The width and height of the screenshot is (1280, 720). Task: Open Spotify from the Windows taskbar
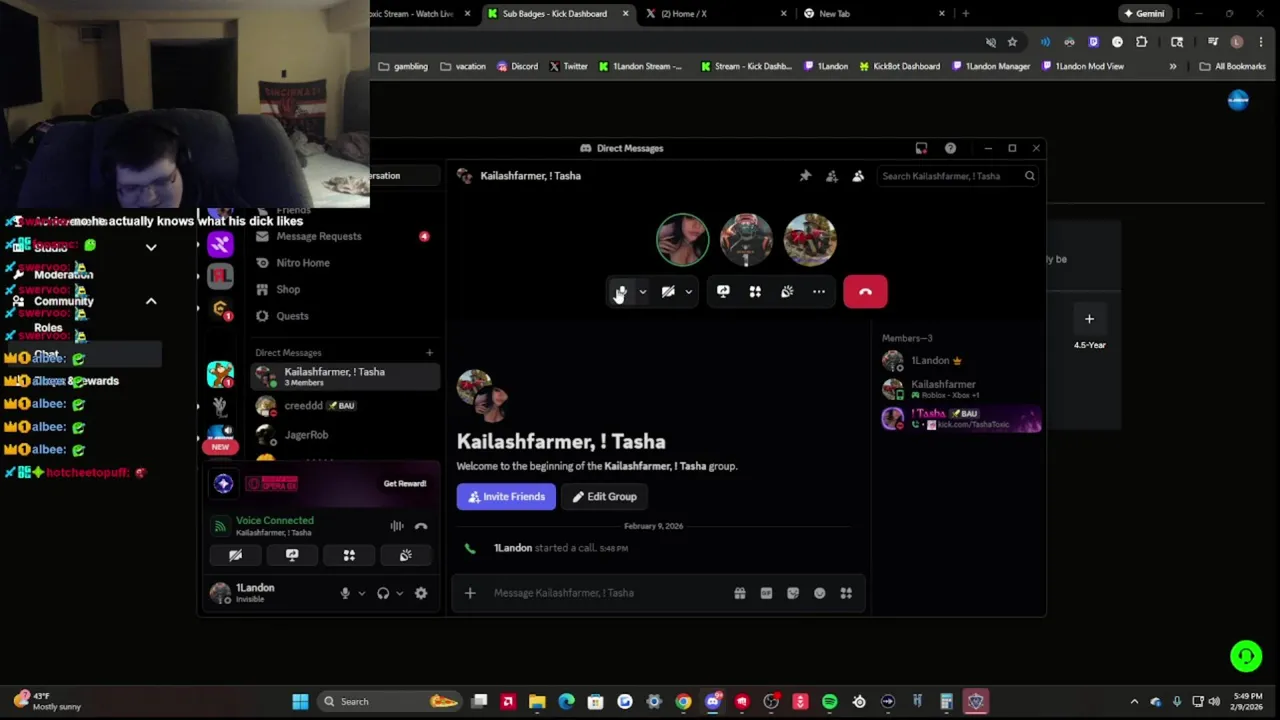[829, 702]
